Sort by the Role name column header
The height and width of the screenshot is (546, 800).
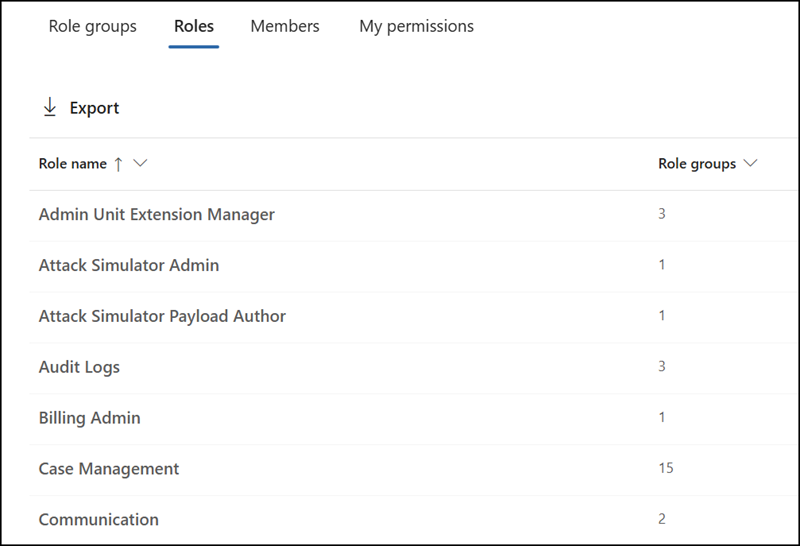72,164
